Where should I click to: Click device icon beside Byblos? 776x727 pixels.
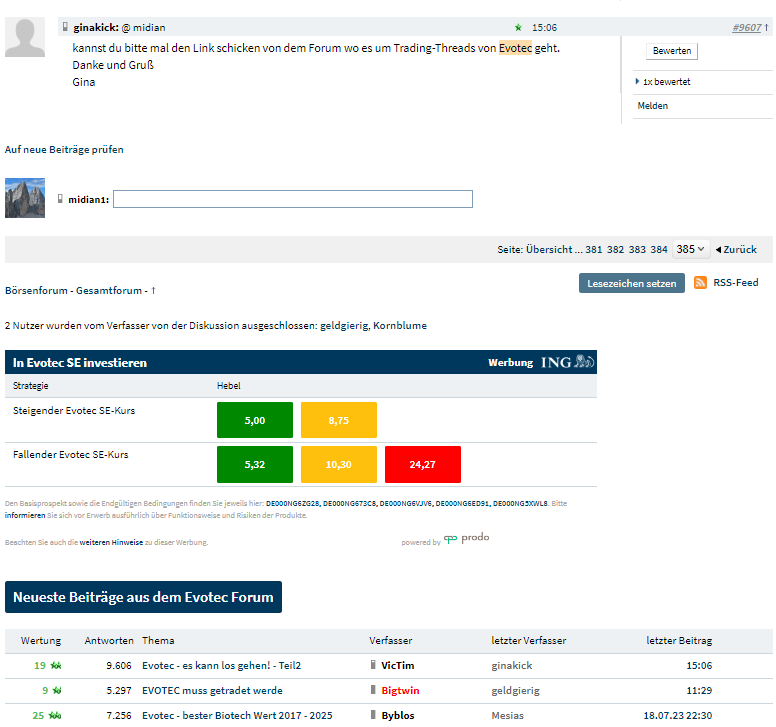[x=373, y=715]
